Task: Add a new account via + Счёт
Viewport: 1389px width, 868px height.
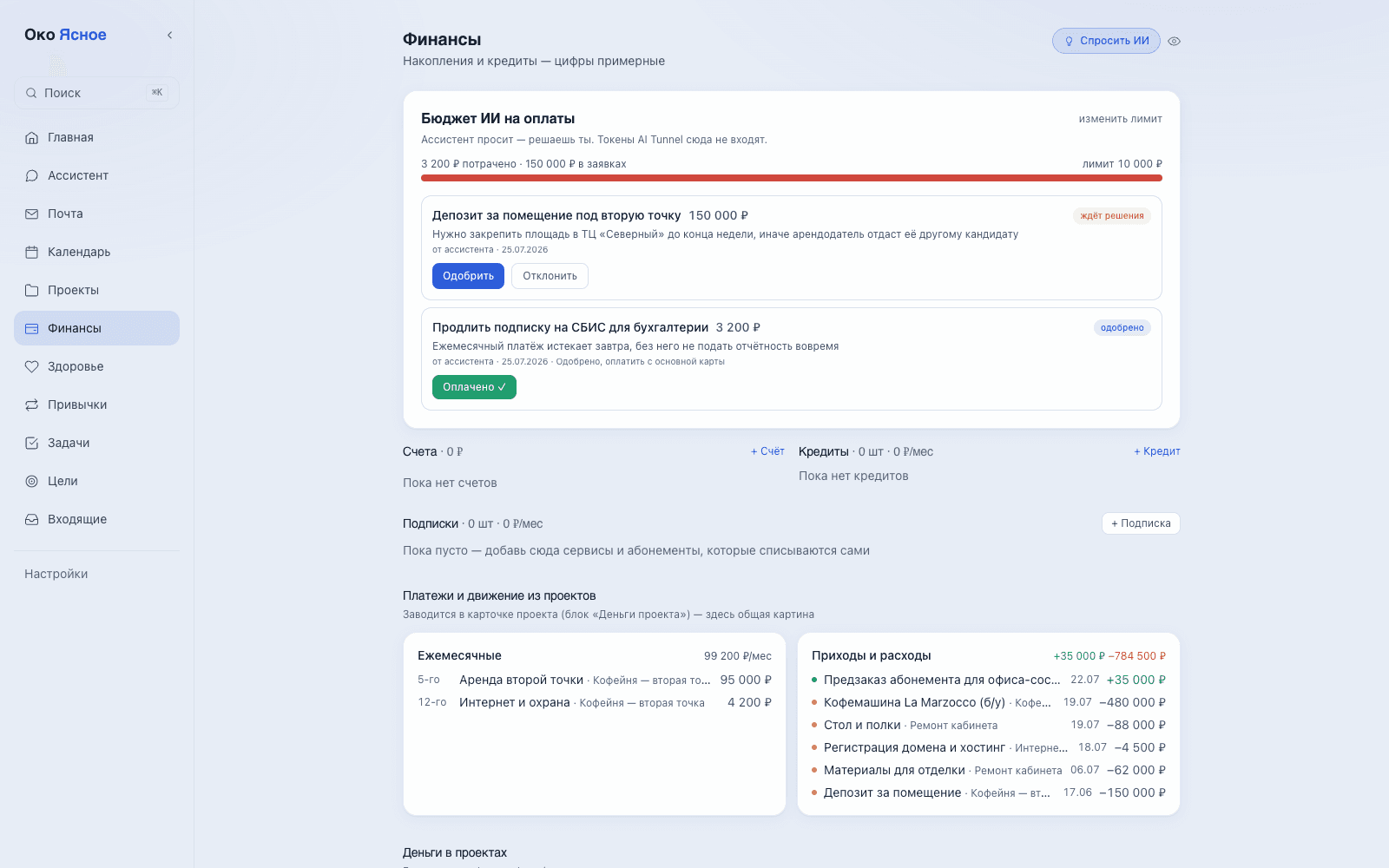Action: (x=767, y=451)
